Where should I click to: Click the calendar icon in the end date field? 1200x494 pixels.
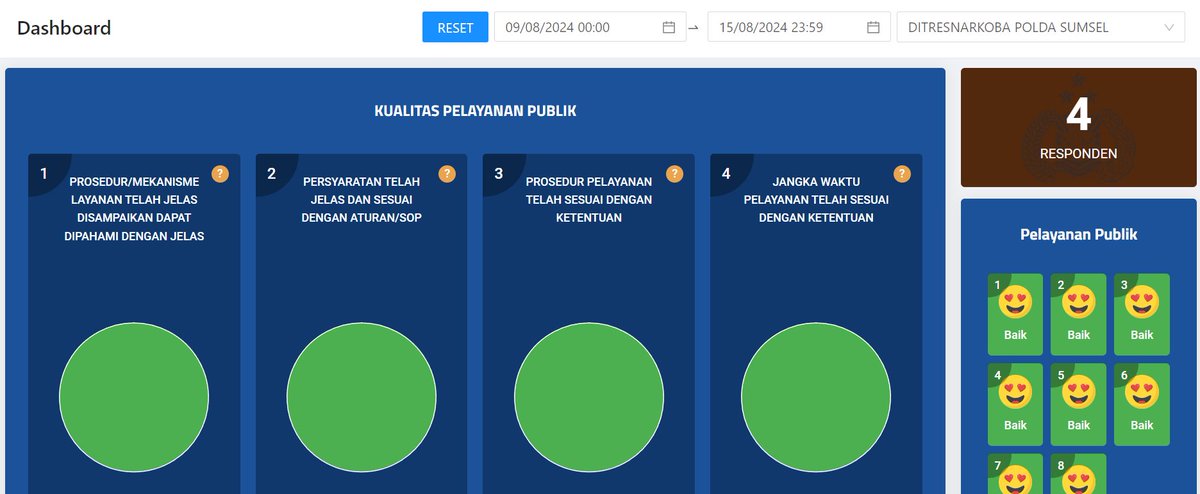873,27
